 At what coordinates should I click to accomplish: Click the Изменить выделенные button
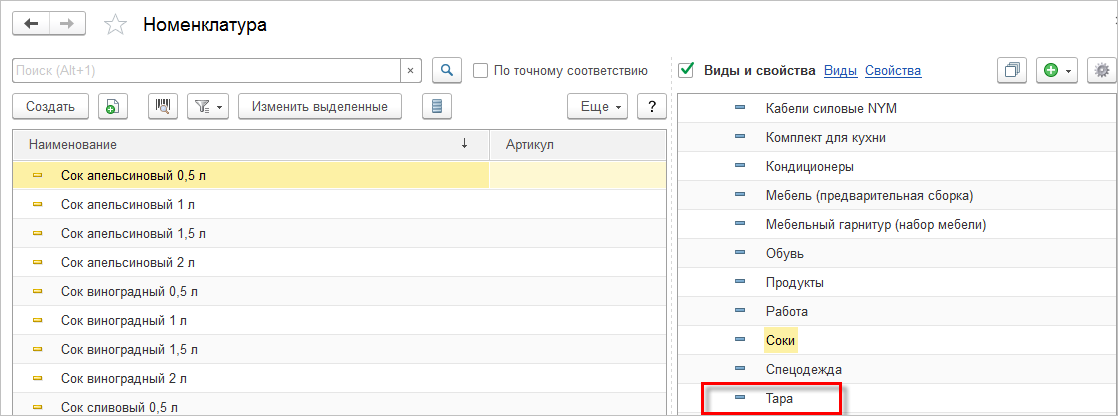(312, 106)
